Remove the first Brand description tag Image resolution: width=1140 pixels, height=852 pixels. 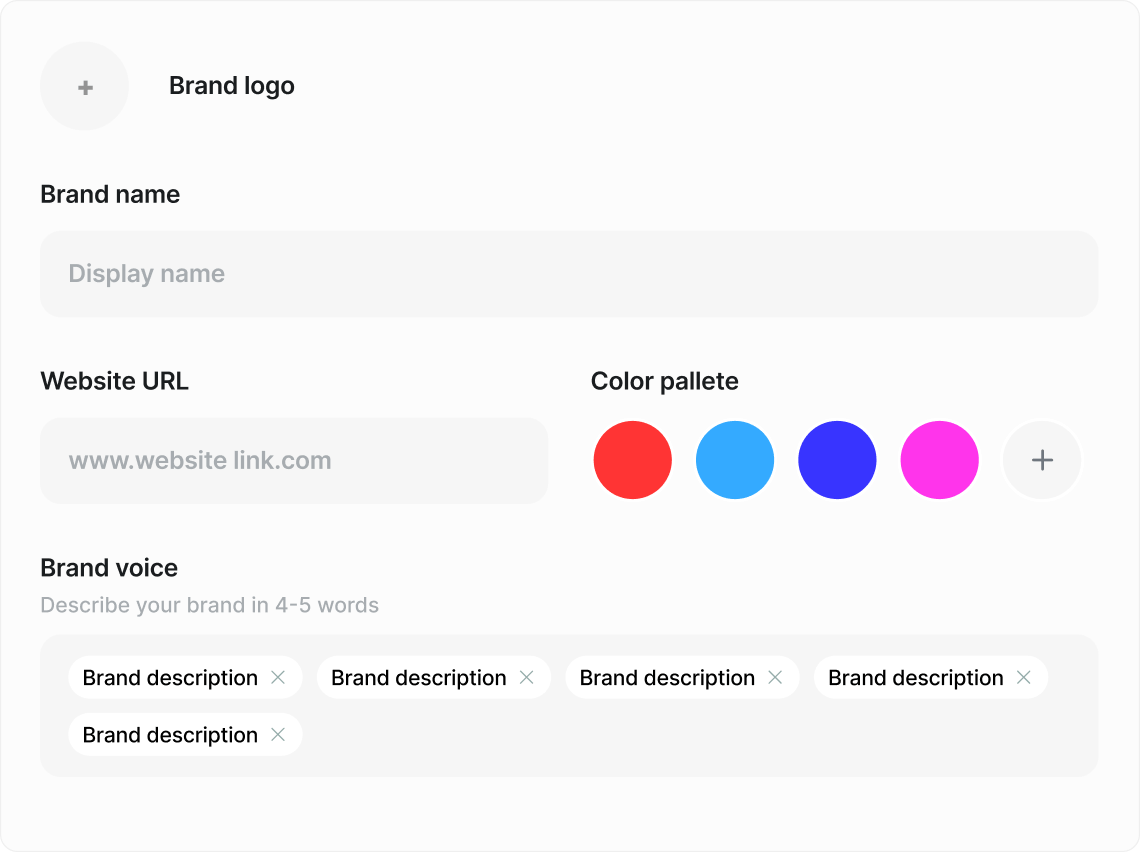click(x=278, y=678)
